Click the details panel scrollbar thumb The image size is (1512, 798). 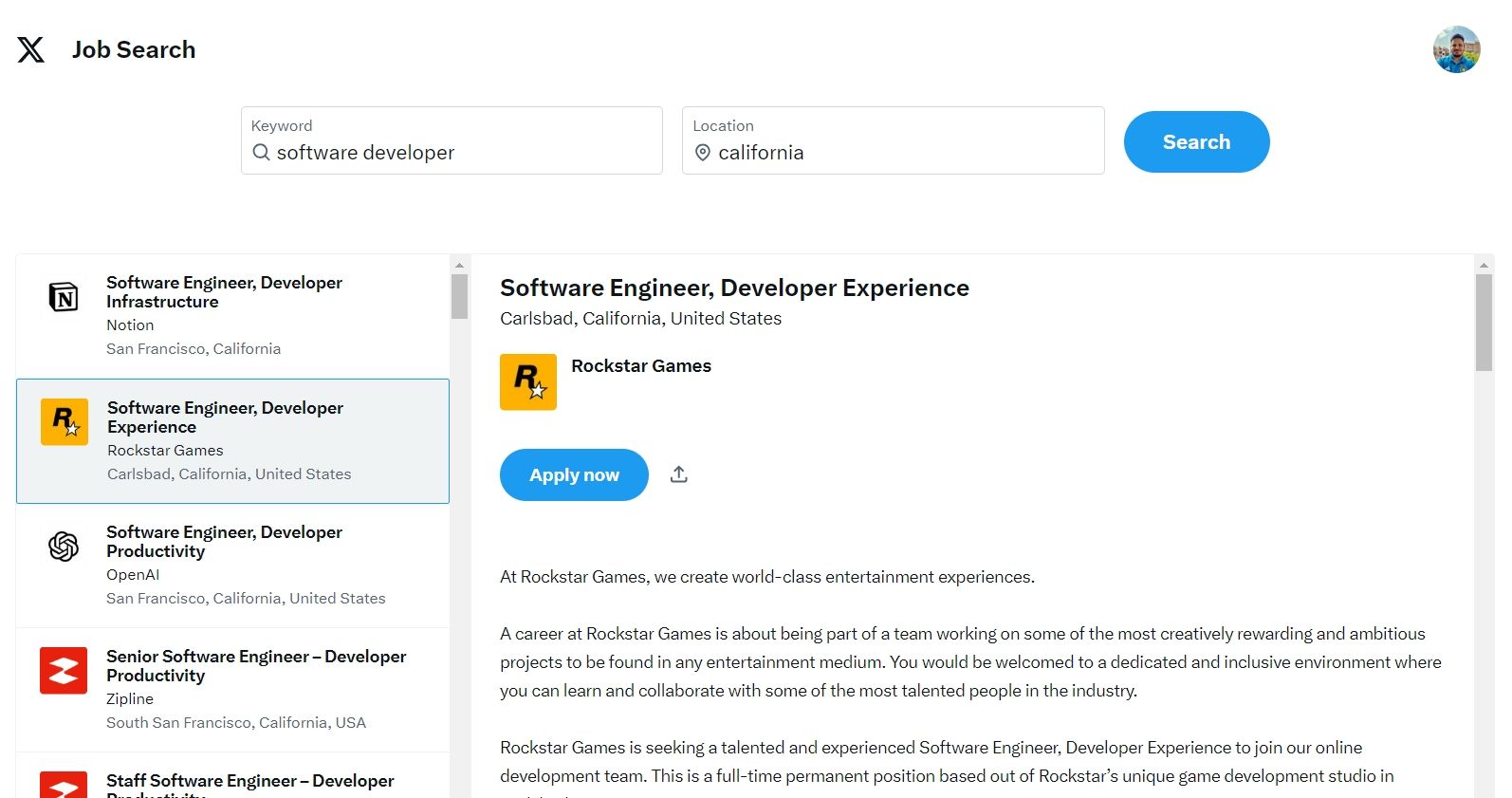(x=1484, y=323)
